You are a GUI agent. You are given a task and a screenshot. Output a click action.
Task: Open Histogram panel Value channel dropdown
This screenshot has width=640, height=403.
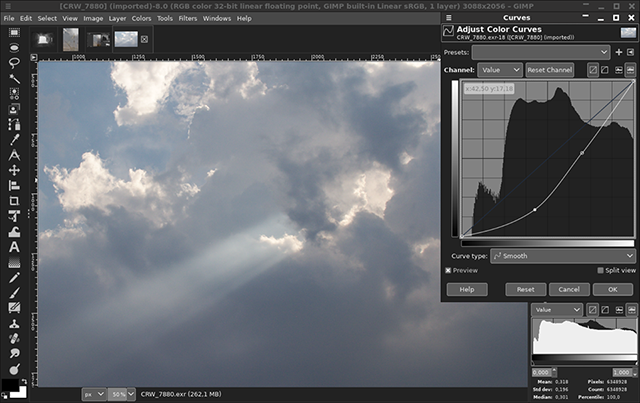[557, 310]
